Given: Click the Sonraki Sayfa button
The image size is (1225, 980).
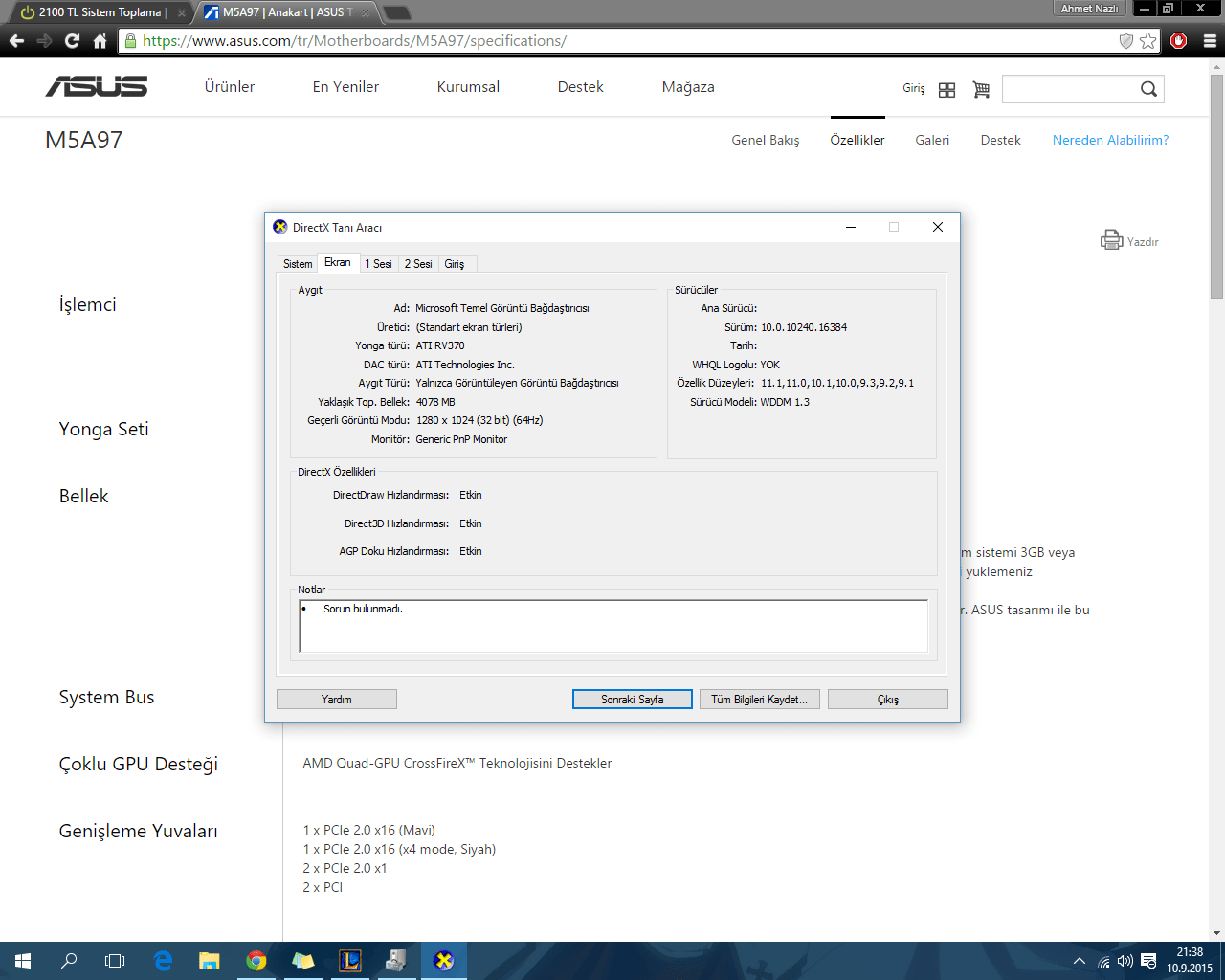Looking at the screenshot, I should pyautogui.click(x=633, y=700).
